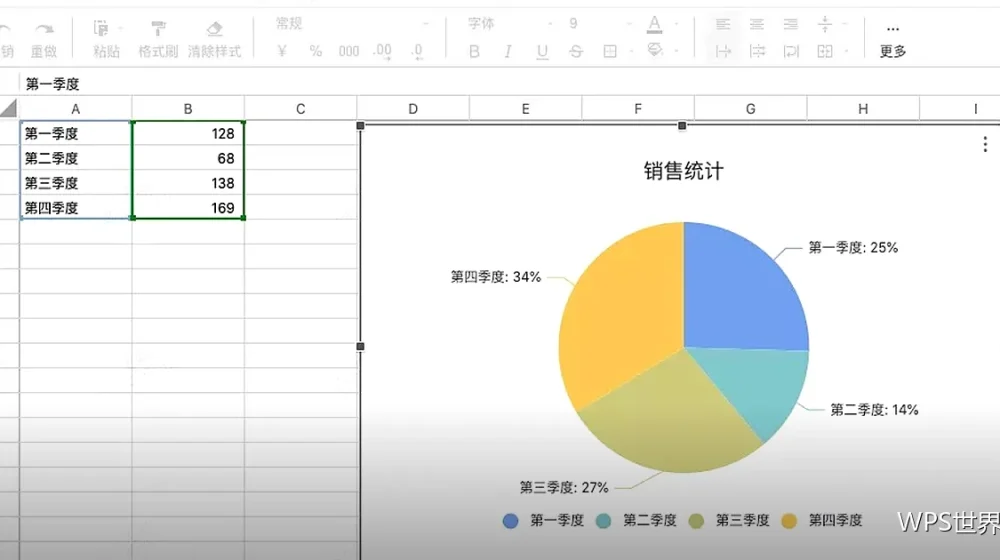Open the number format 常规 dropdown

click(x=352, y=24)
